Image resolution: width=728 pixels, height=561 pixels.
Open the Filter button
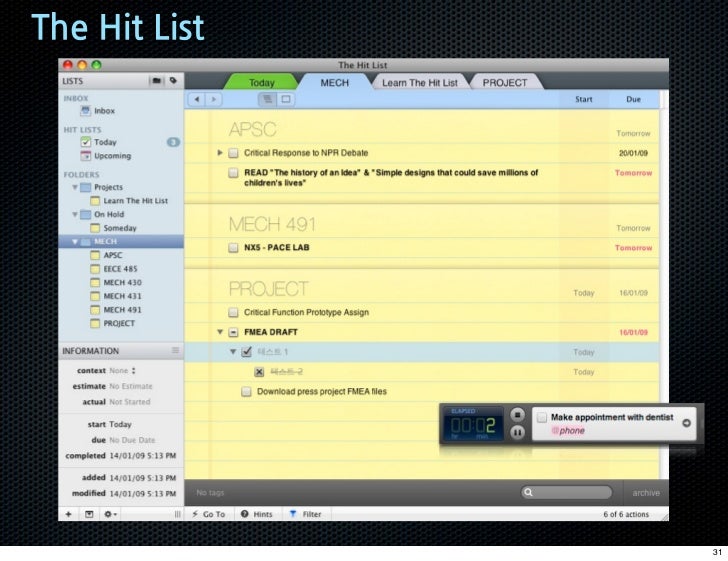coord(306,514)
